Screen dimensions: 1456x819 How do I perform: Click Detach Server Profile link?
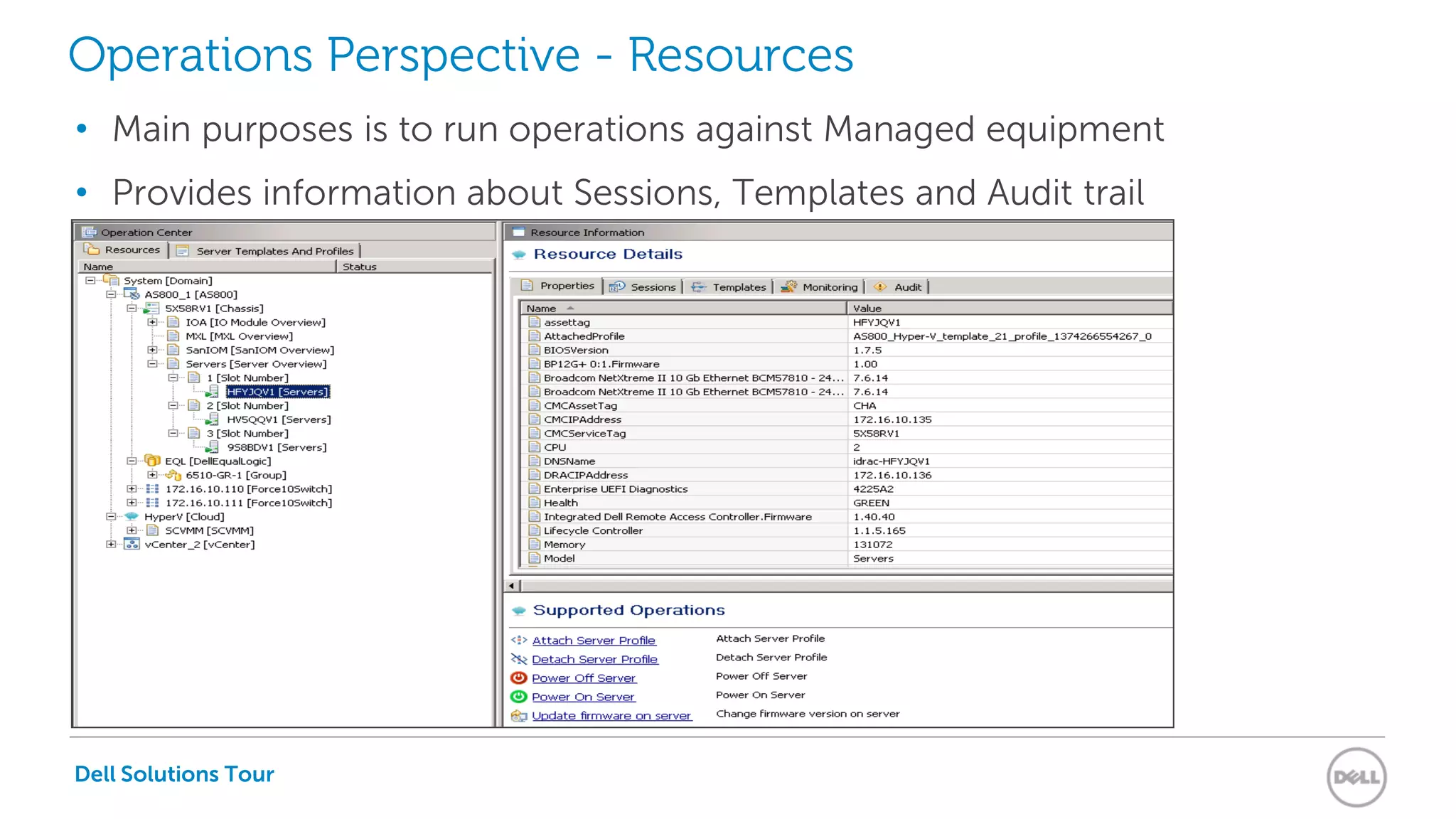coord(595,660)
